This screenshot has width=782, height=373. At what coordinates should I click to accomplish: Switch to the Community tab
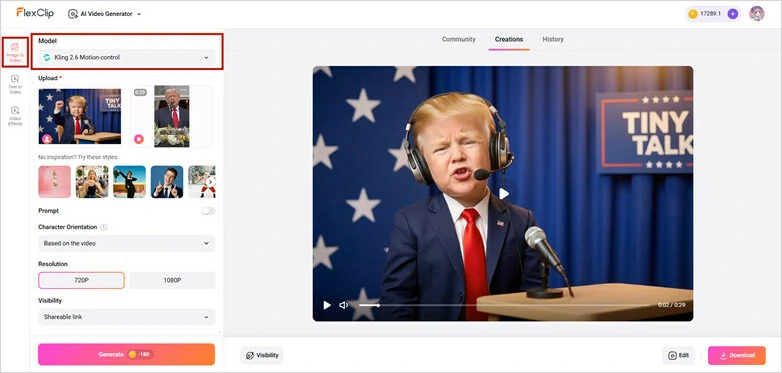[x=458, y=39]
